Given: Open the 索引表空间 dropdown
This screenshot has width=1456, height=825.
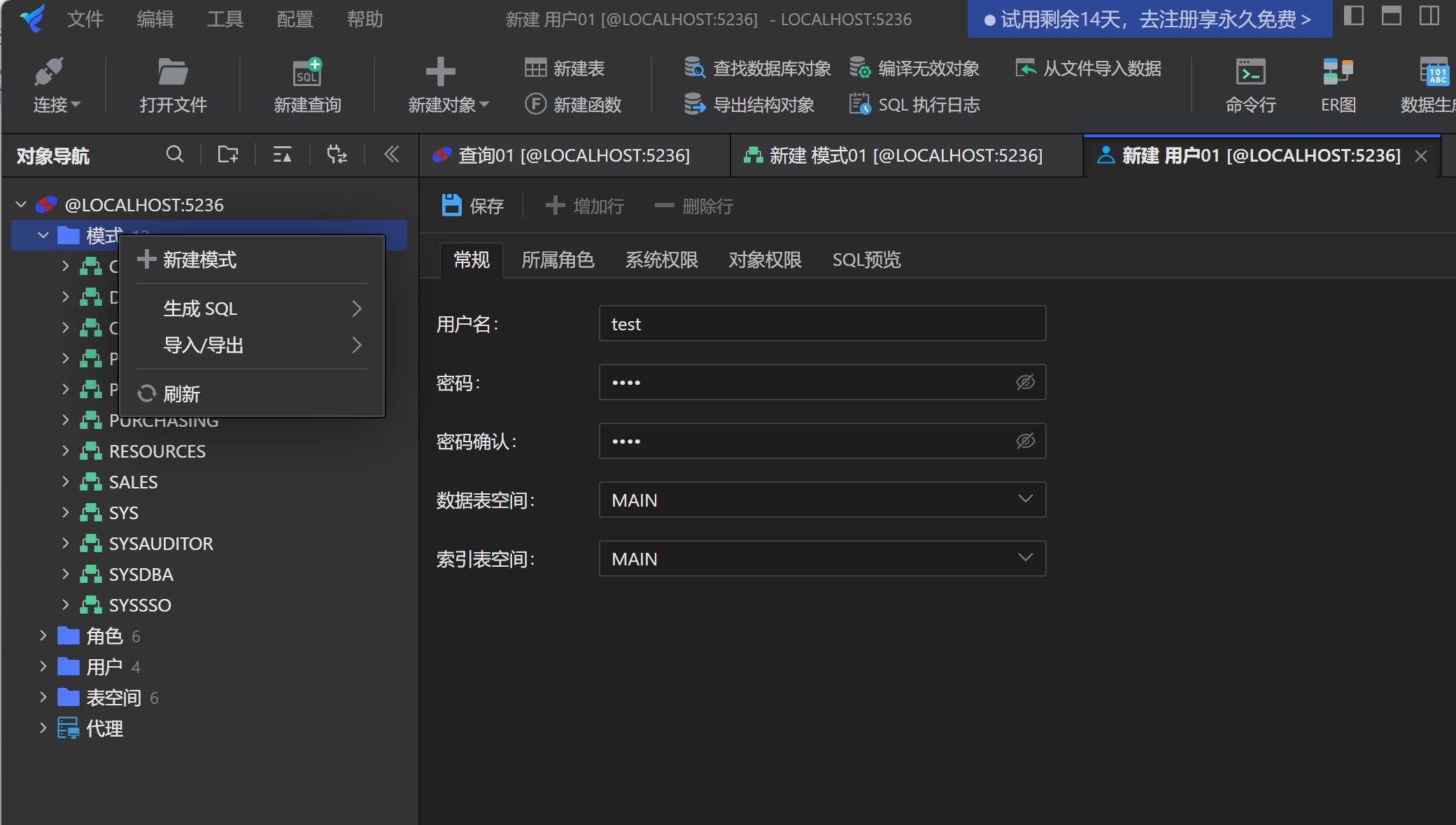Looking at the screenshot, I should coord(822,558).
